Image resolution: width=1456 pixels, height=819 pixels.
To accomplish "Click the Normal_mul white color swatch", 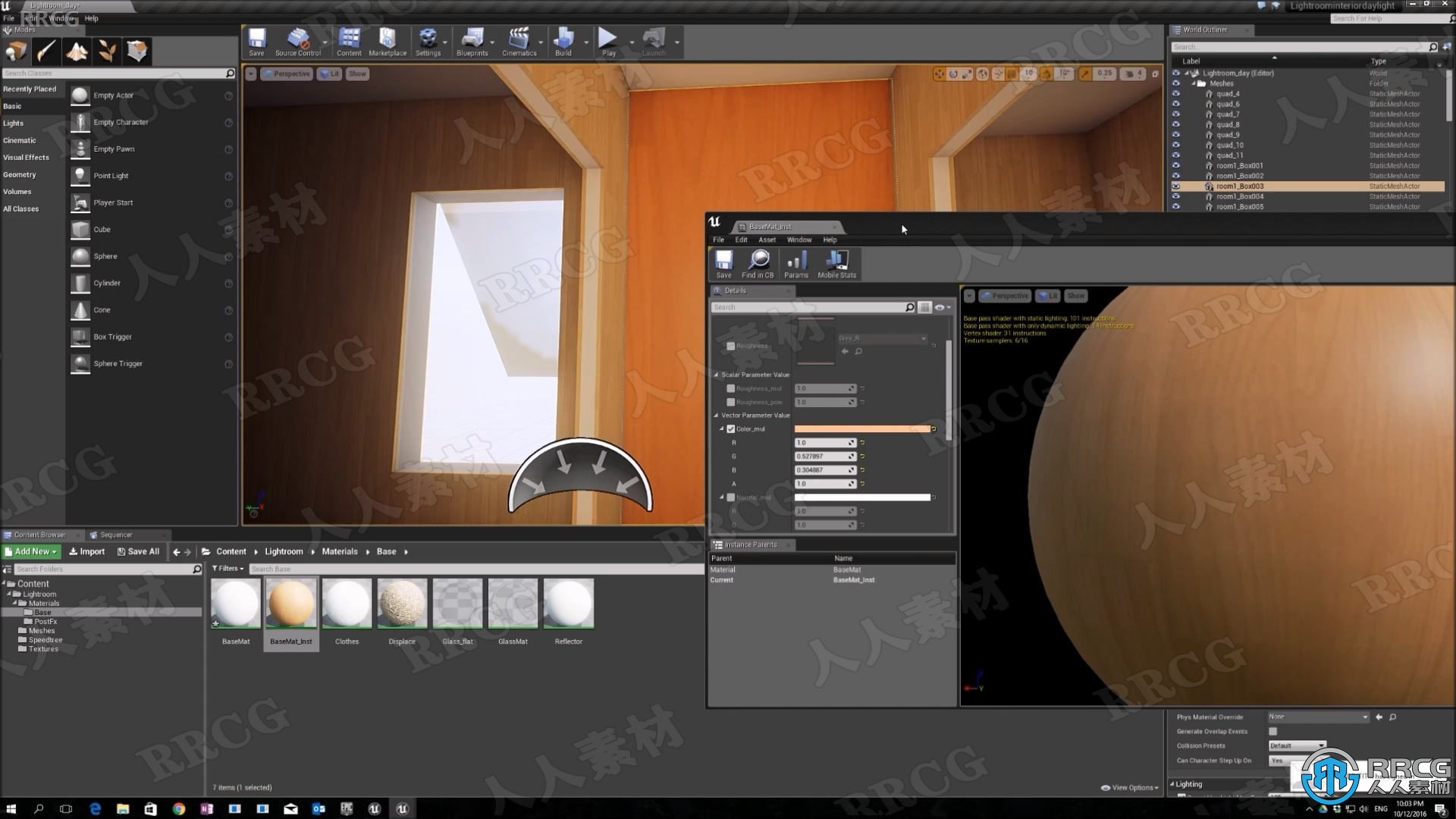I will tap(862, 497).
